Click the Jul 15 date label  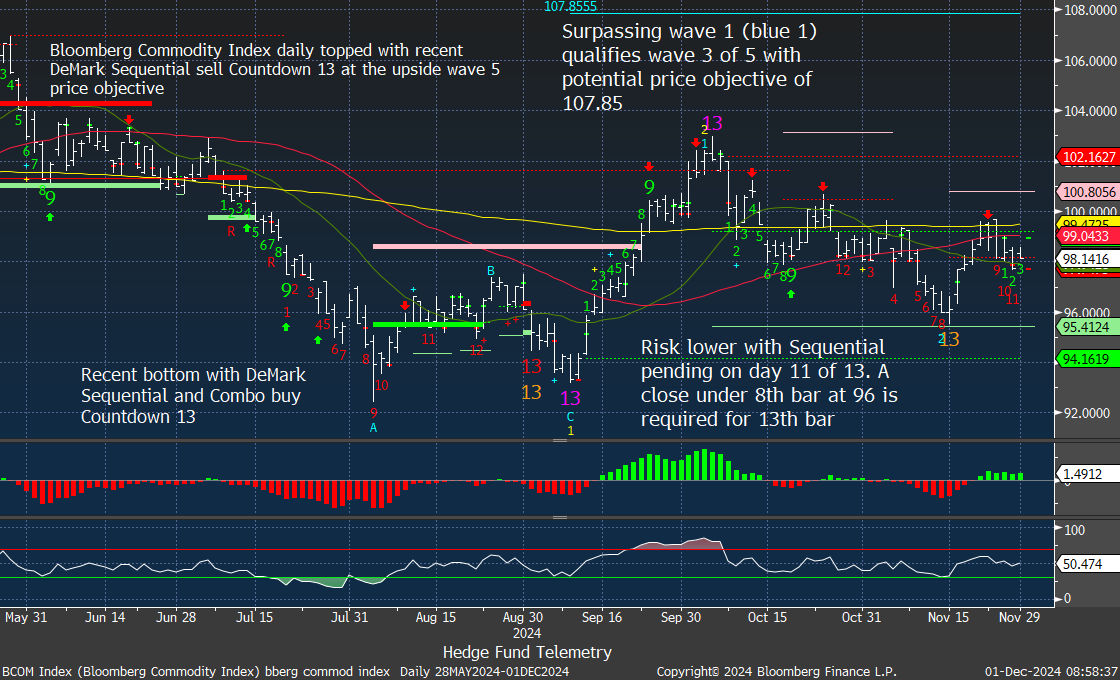(x=256, y=616)
